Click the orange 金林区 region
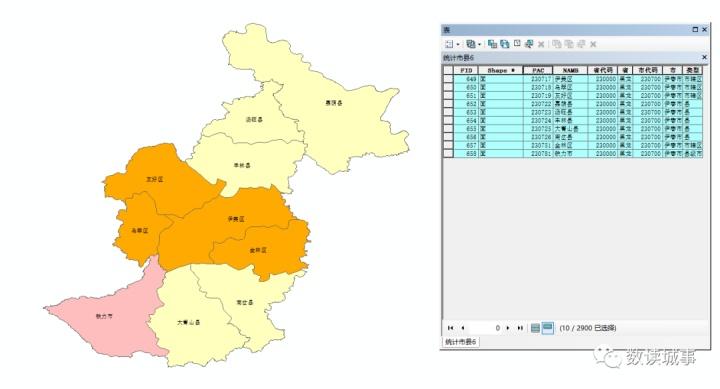Viewport: 720px width, 389px height. [x=258, y=250]
